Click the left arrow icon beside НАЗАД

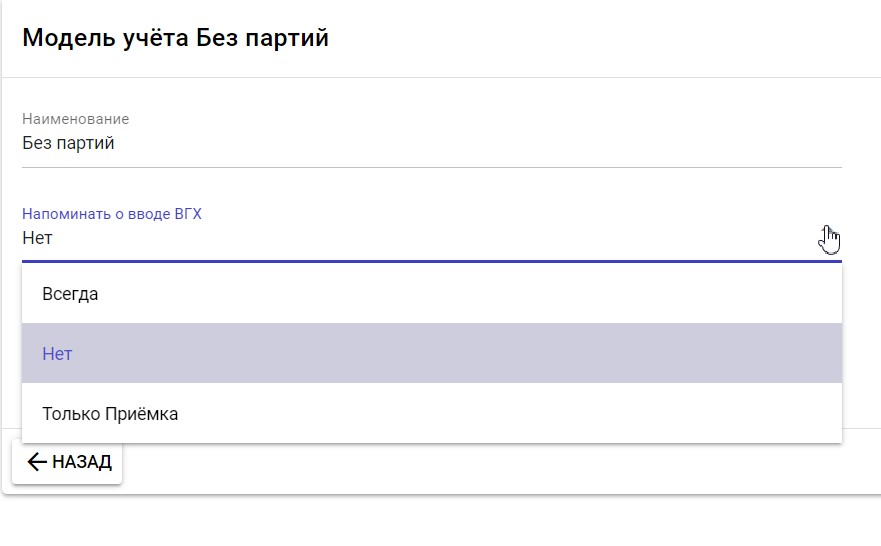tap(37, 462)
